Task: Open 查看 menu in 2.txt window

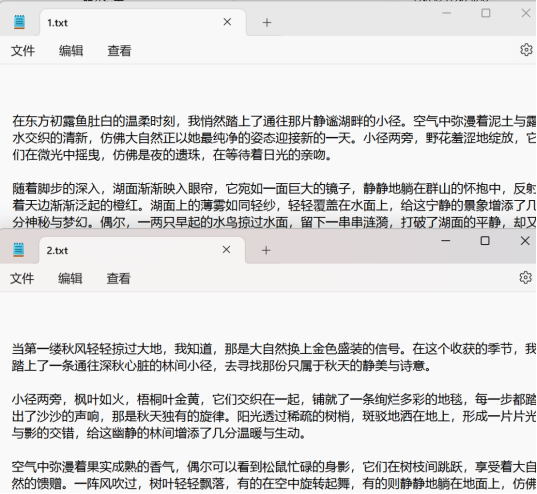Action: (118, 278)
